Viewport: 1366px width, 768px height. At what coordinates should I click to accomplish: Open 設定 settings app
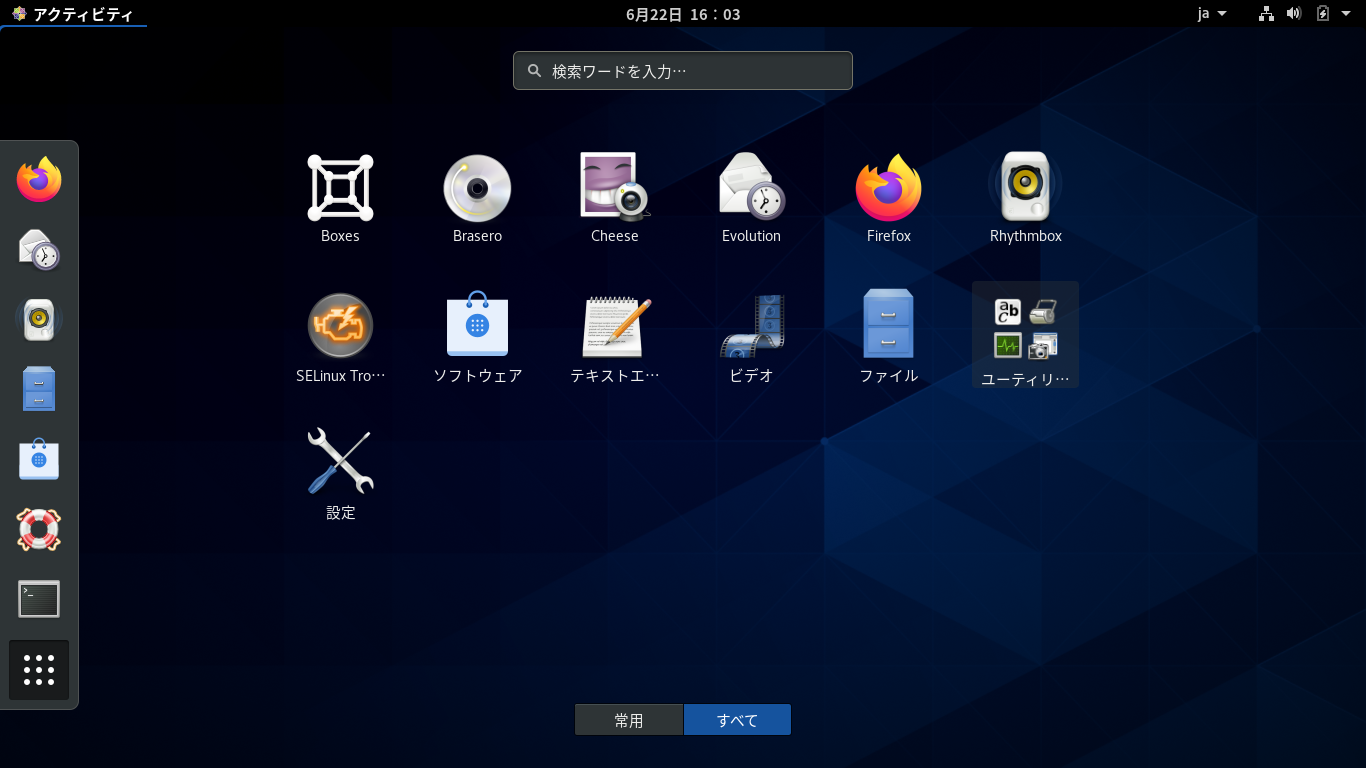[x=340, y=474]
